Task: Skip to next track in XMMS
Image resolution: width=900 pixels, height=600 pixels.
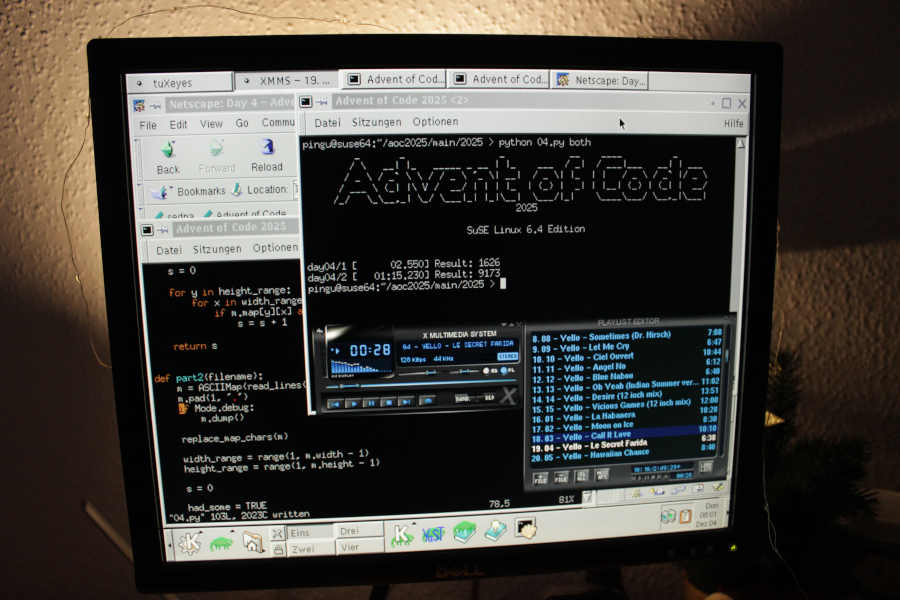Action: point(407,402)
